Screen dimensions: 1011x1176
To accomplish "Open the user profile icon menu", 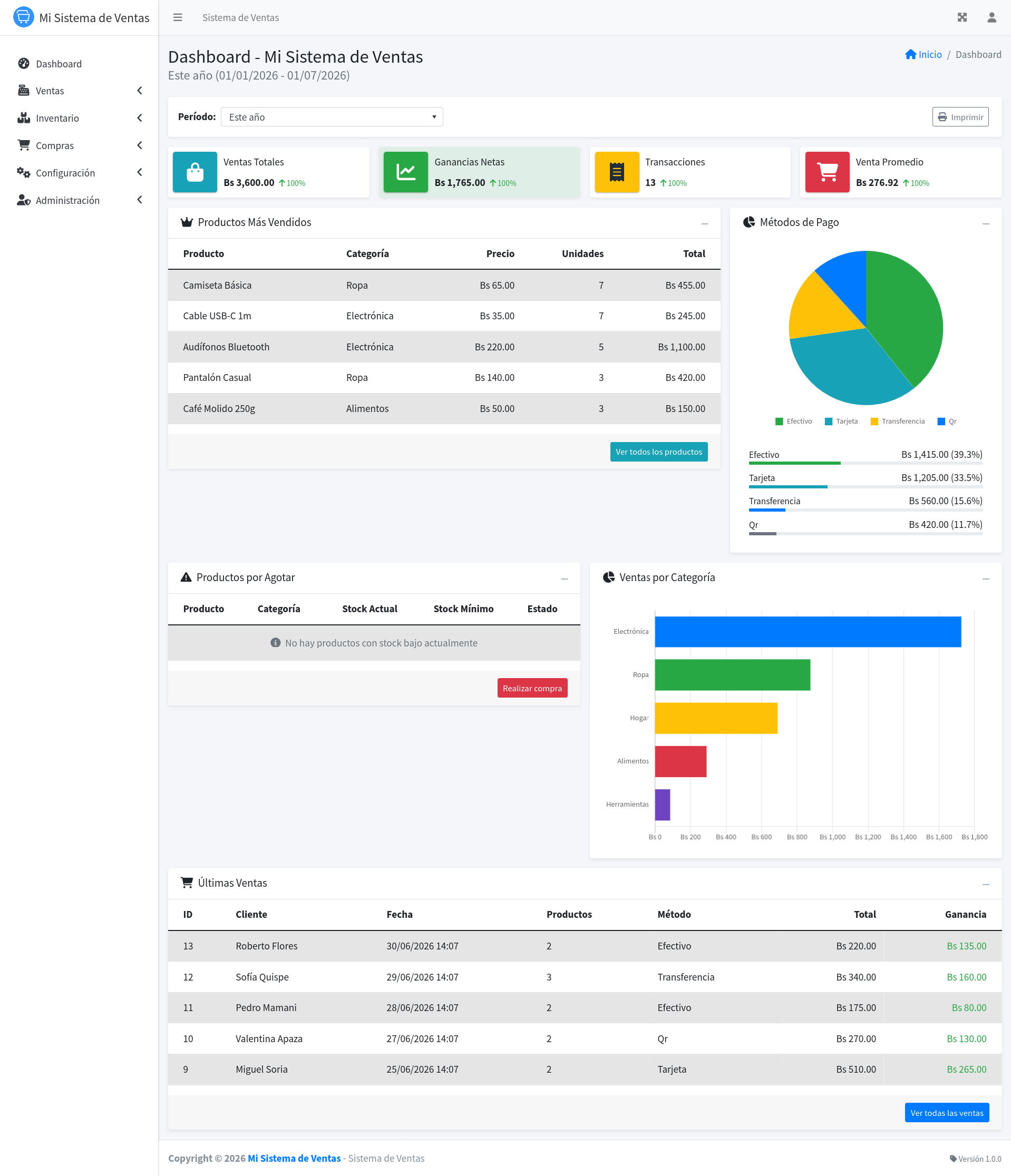I will click(x=991, y=17).
